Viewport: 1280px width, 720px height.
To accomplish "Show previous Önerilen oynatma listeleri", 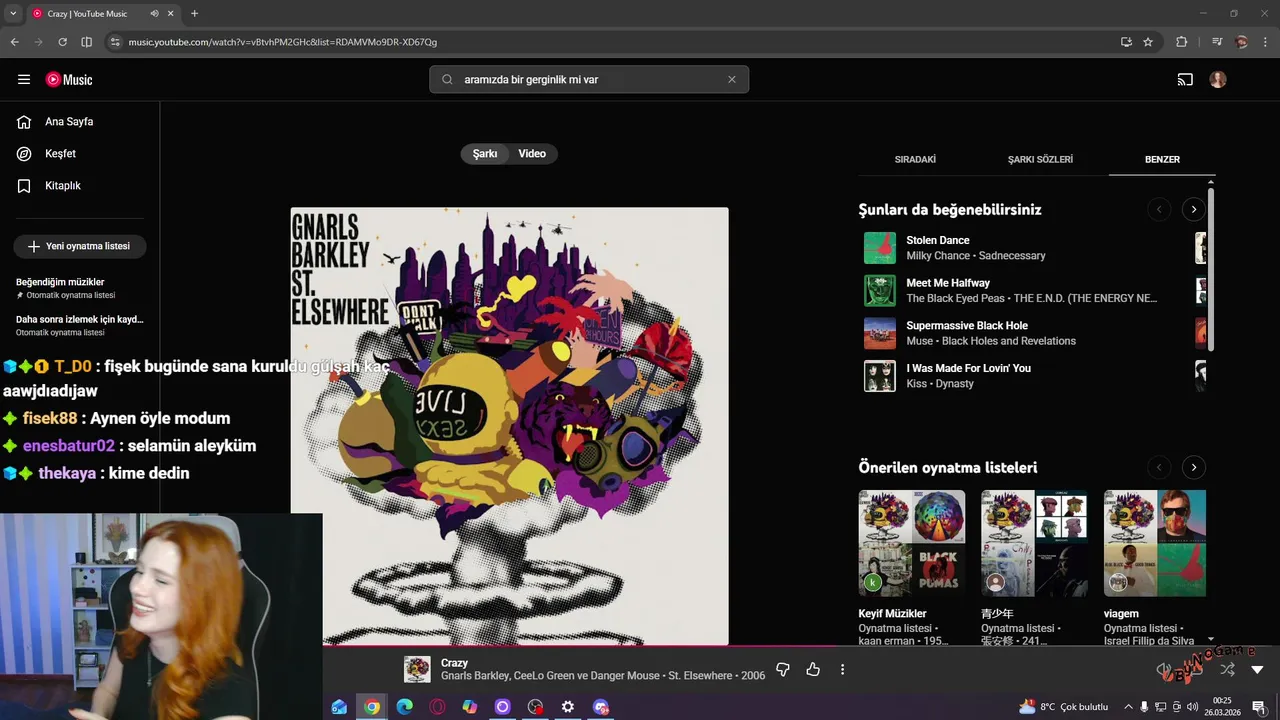I will (1159, 467).
